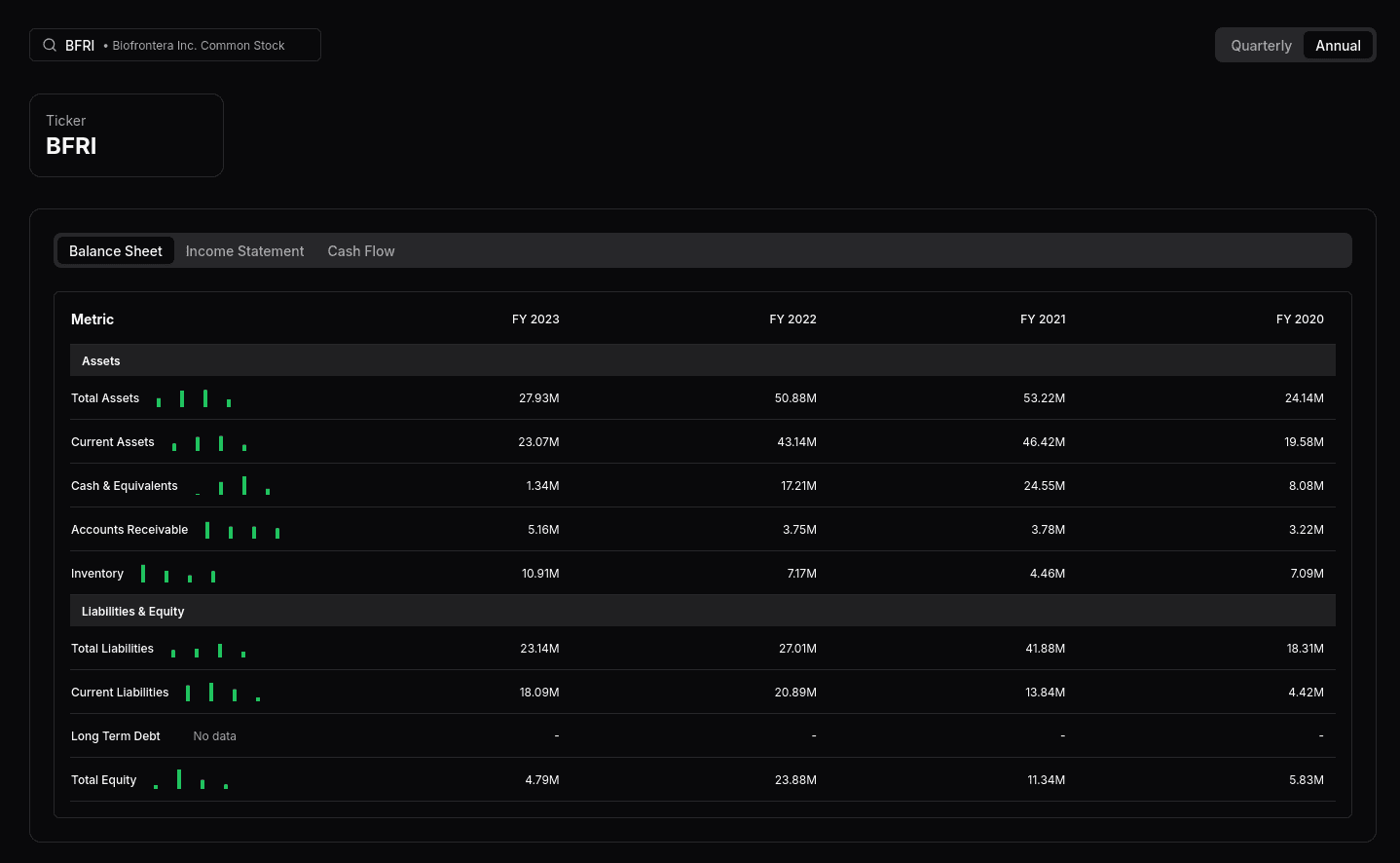Viewport: 1400px width, 863px height.
Task: Click the 'No data' text for Long Term Debt
Action: tap(214, 736)
